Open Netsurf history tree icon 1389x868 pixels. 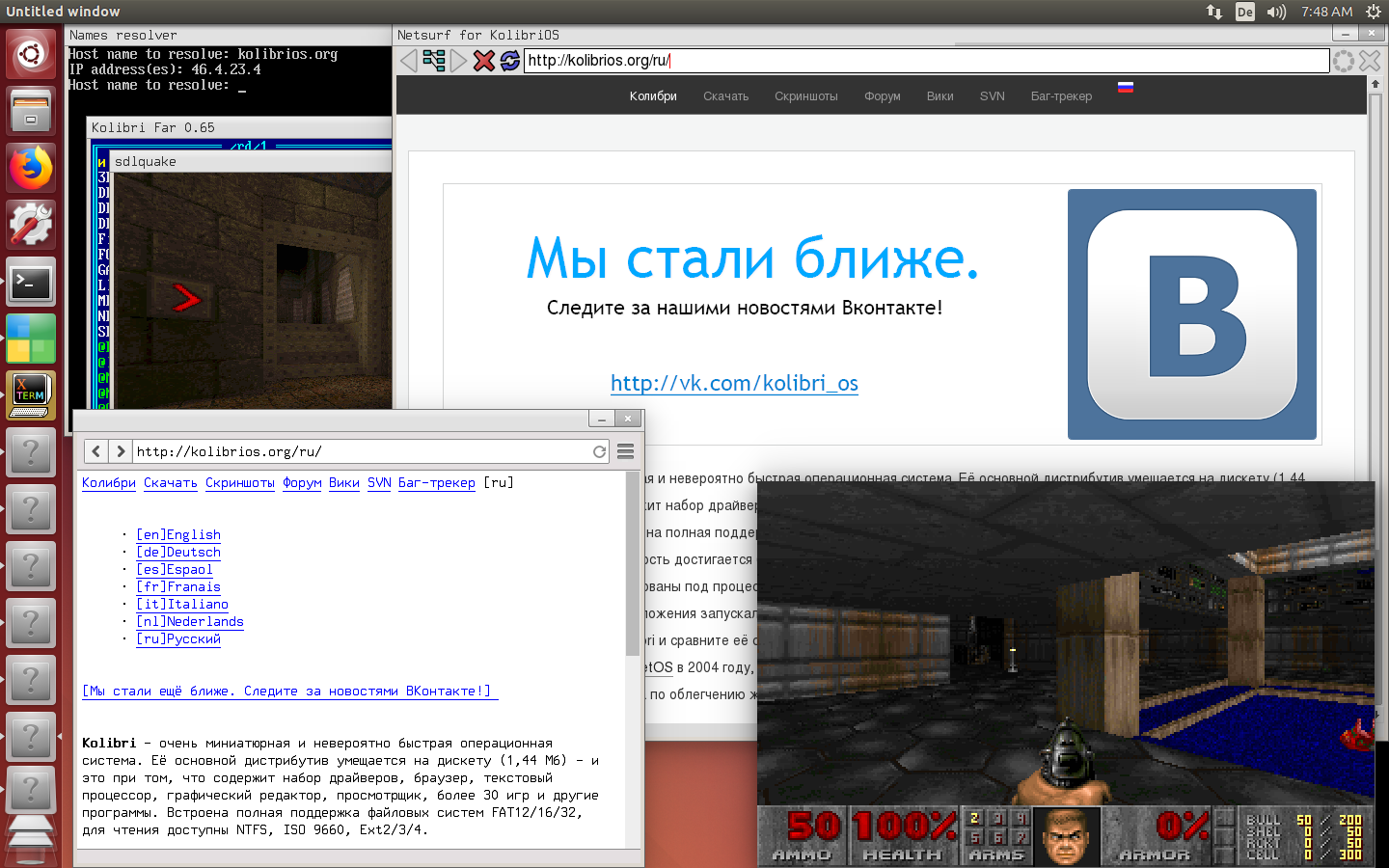(434, 61)
